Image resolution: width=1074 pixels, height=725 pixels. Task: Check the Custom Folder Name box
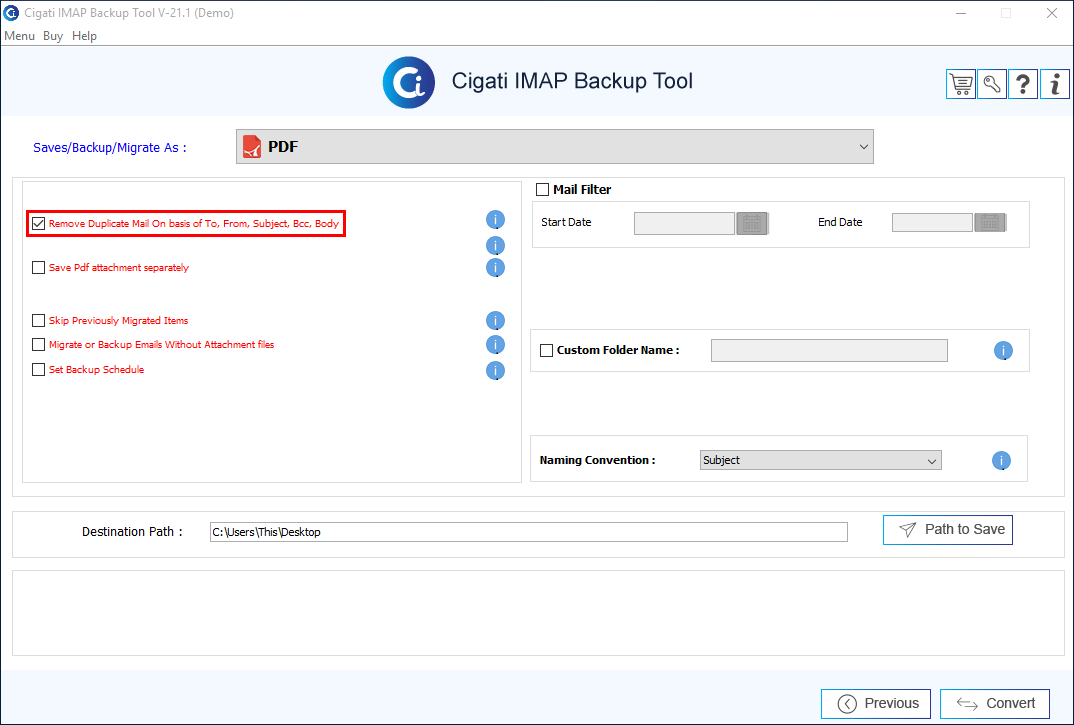[x=547, y=351]
